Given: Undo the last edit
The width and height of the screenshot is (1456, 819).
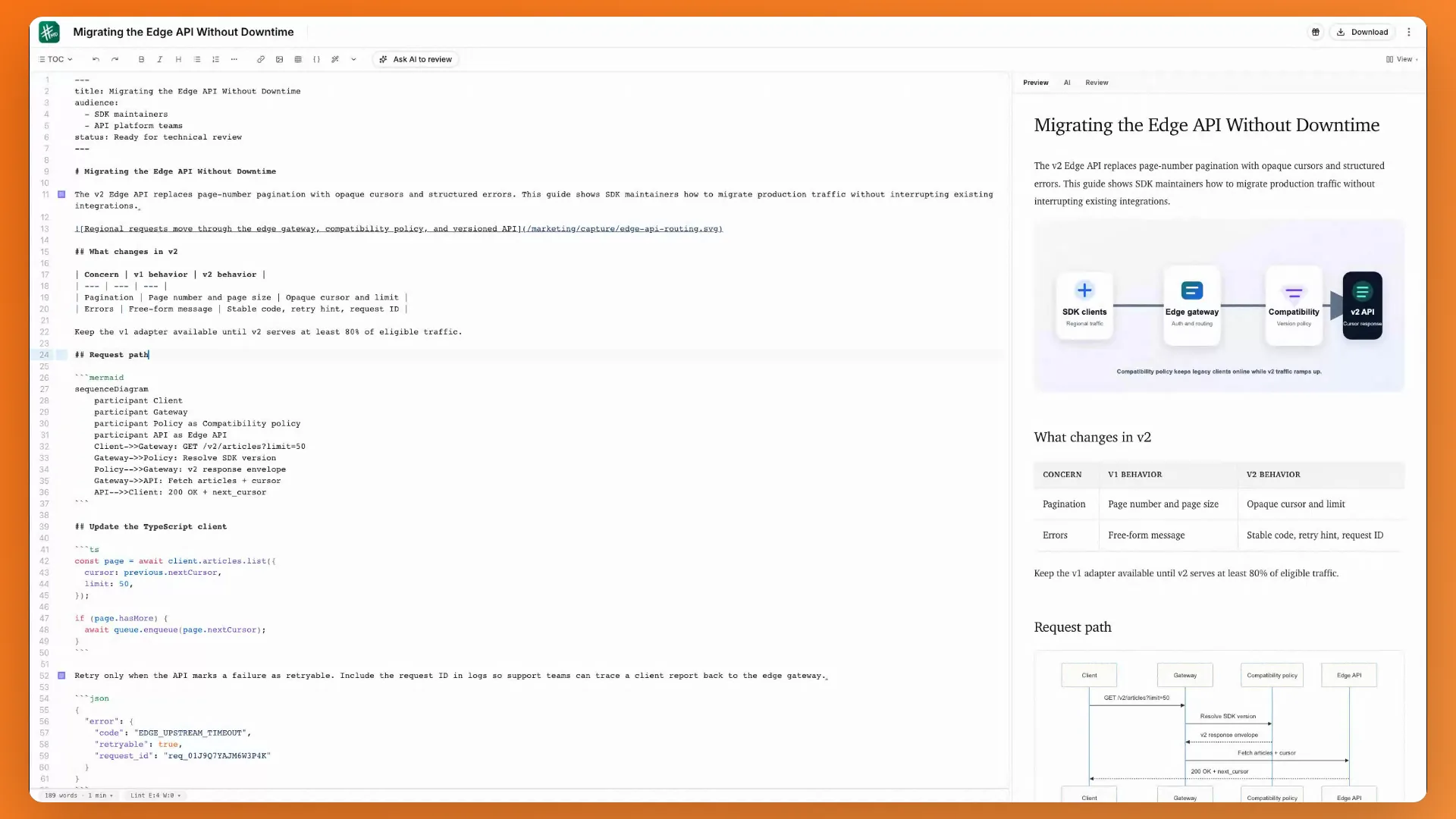Looking at the screenshot, I should 96,59.
